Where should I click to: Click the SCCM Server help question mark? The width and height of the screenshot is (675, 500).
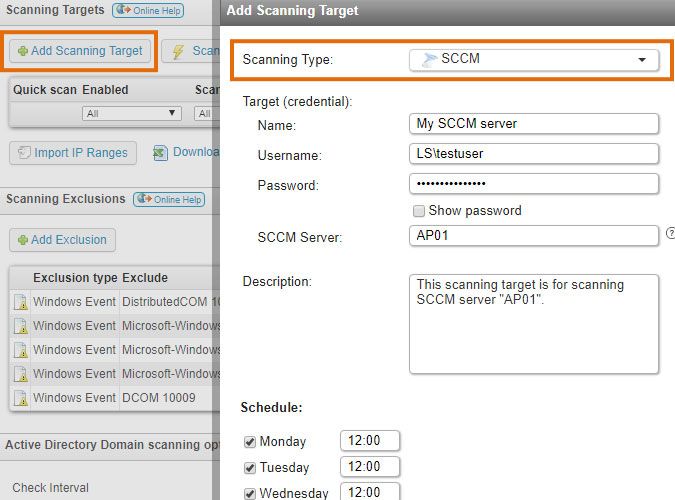pyautogui.click(x=670, y=234)
